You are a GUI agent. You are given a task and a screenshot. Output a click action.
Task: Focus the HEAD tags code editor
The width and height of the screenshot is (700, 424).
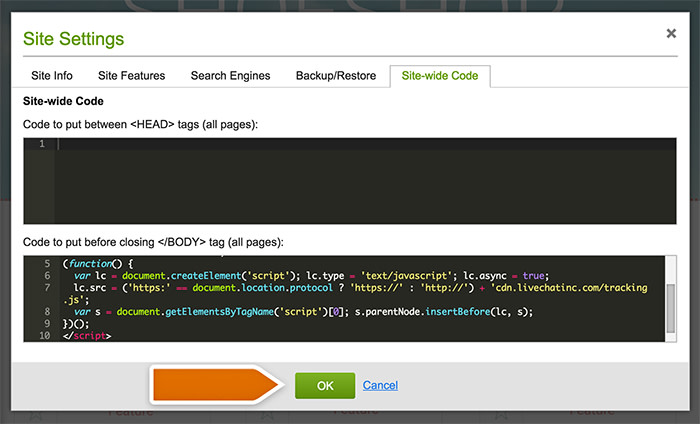pos(350,181)
